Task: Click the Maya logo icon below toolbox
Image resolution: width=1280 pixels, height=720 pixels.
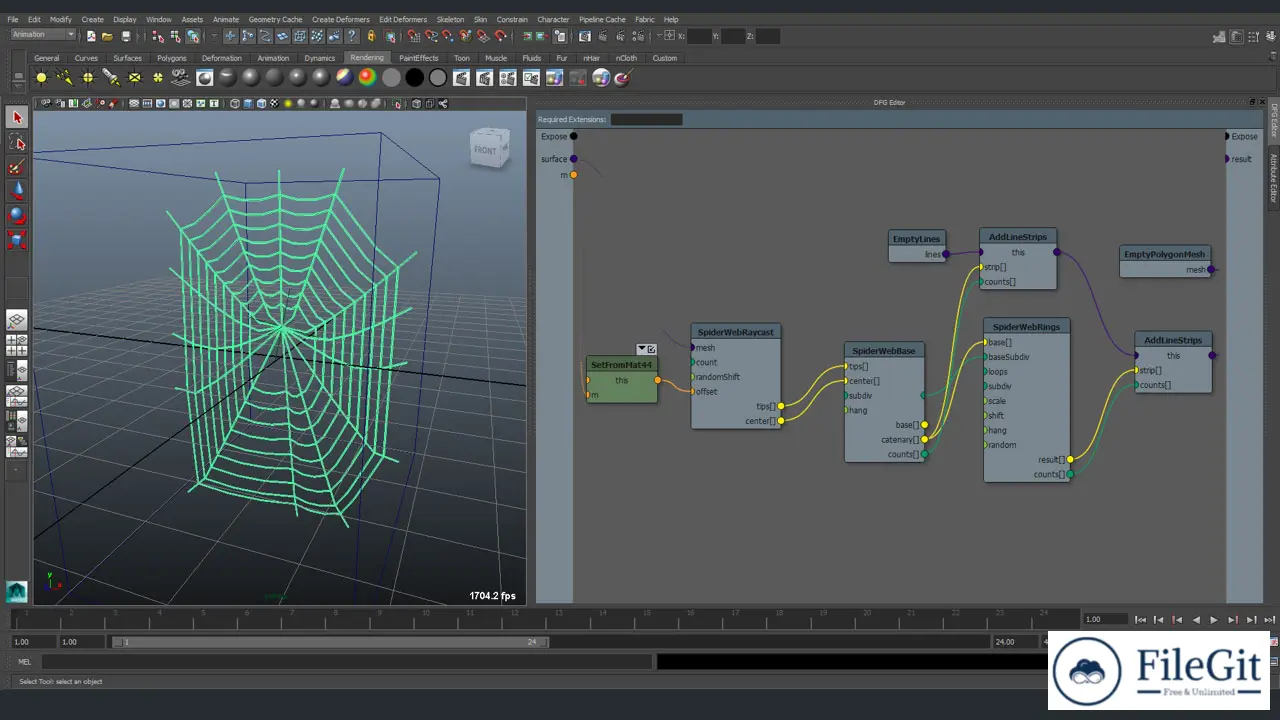Action: click(x=17, y=592)
